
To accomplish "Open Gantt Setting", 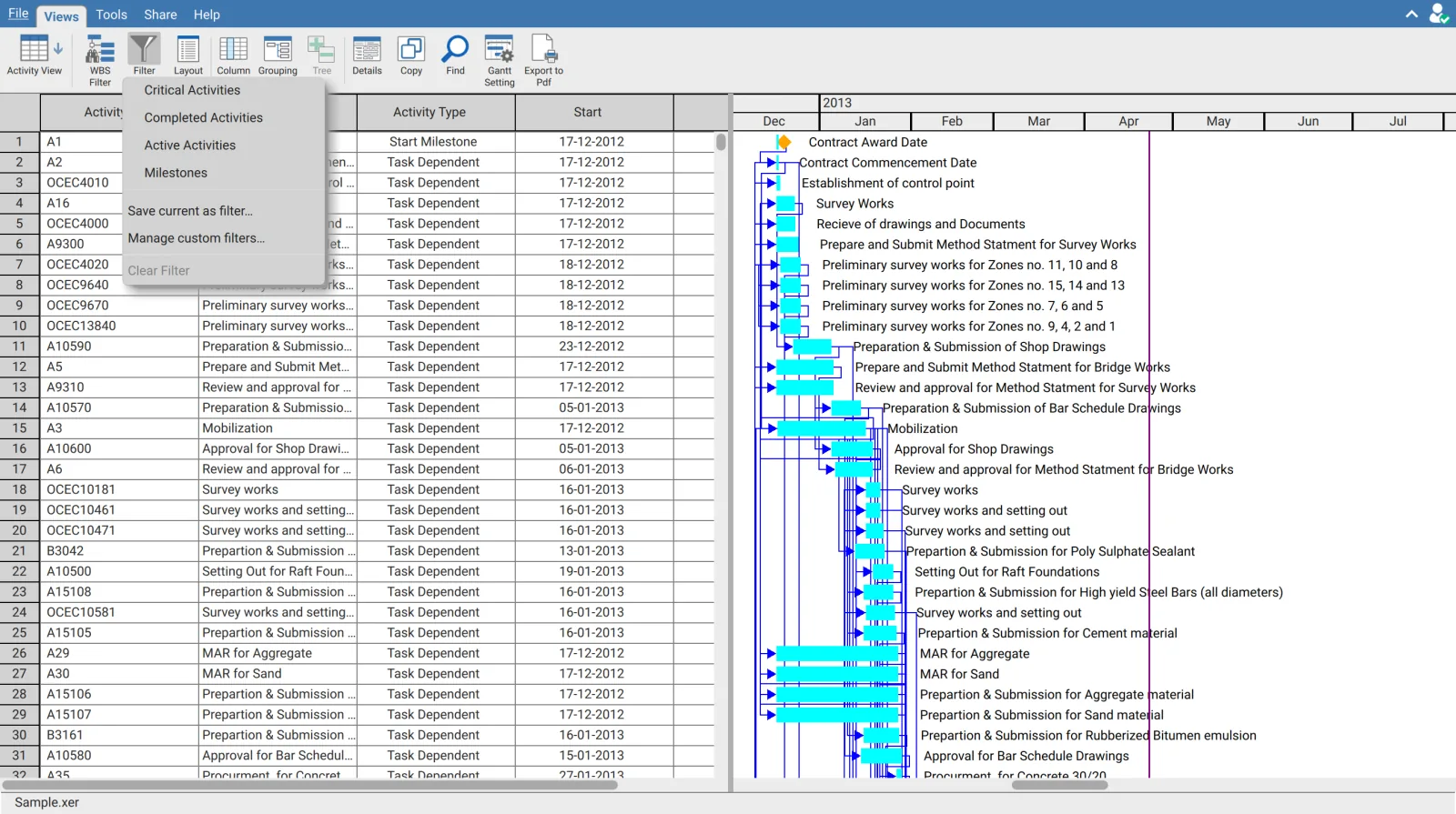I will 500,60.
